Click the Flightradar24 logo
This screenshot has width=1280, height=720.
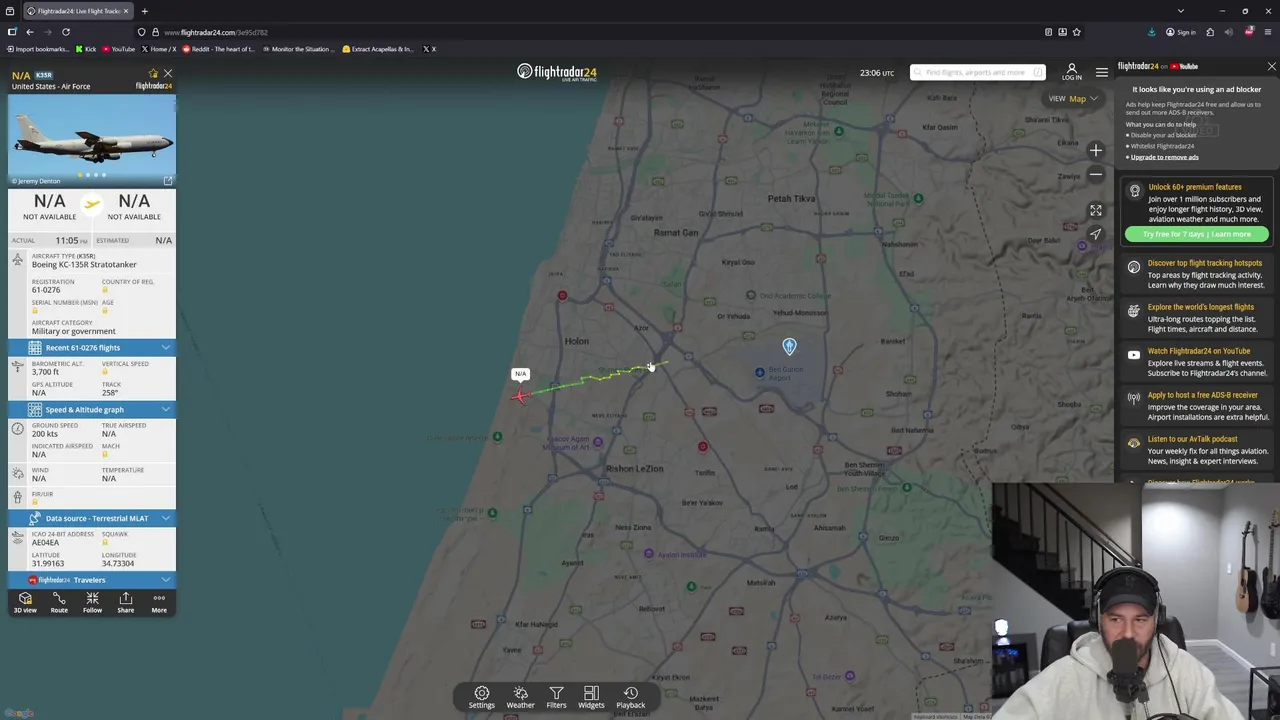(x=556, y=72)
